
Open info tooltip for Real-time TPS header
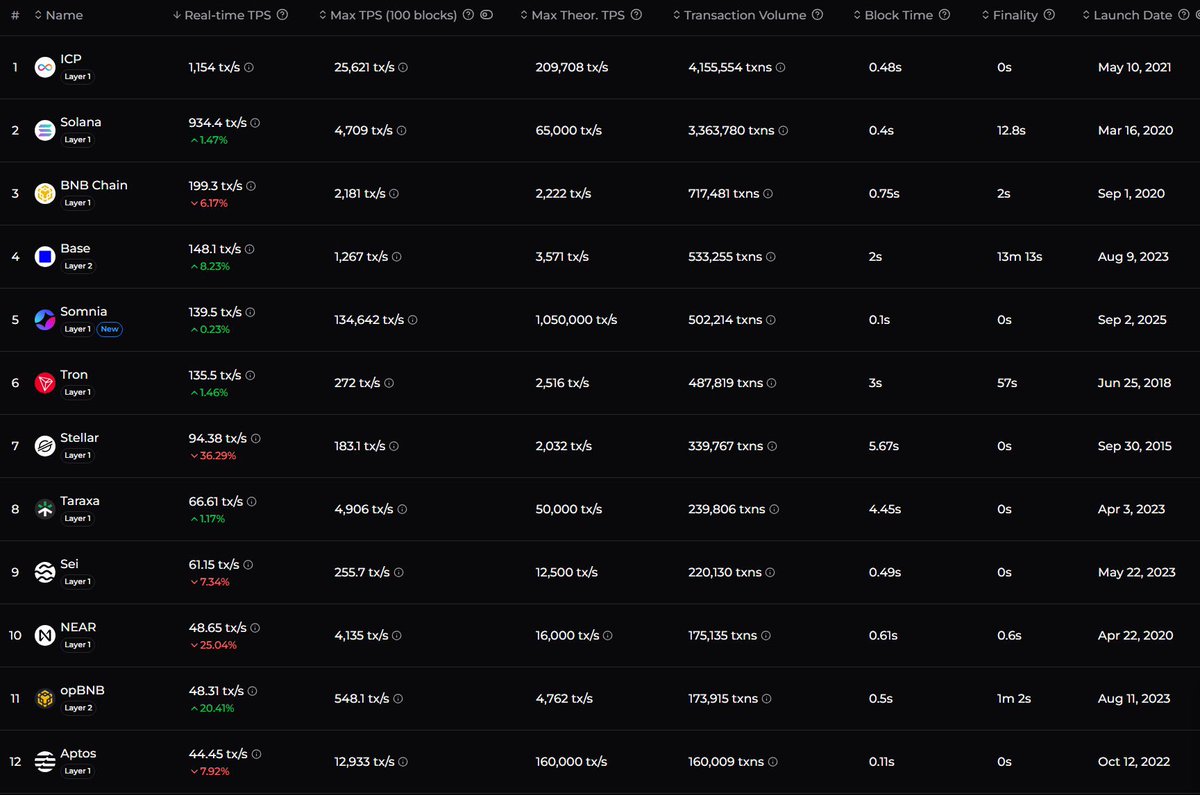click(282, 15)
